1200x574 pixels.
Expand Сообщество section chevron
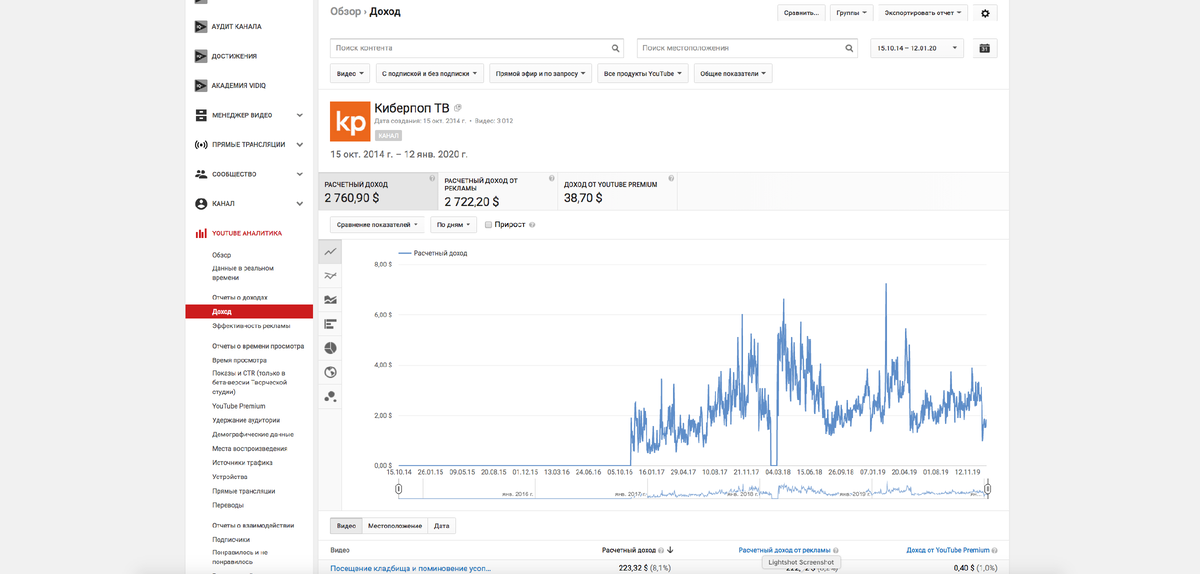coord(300,174)
